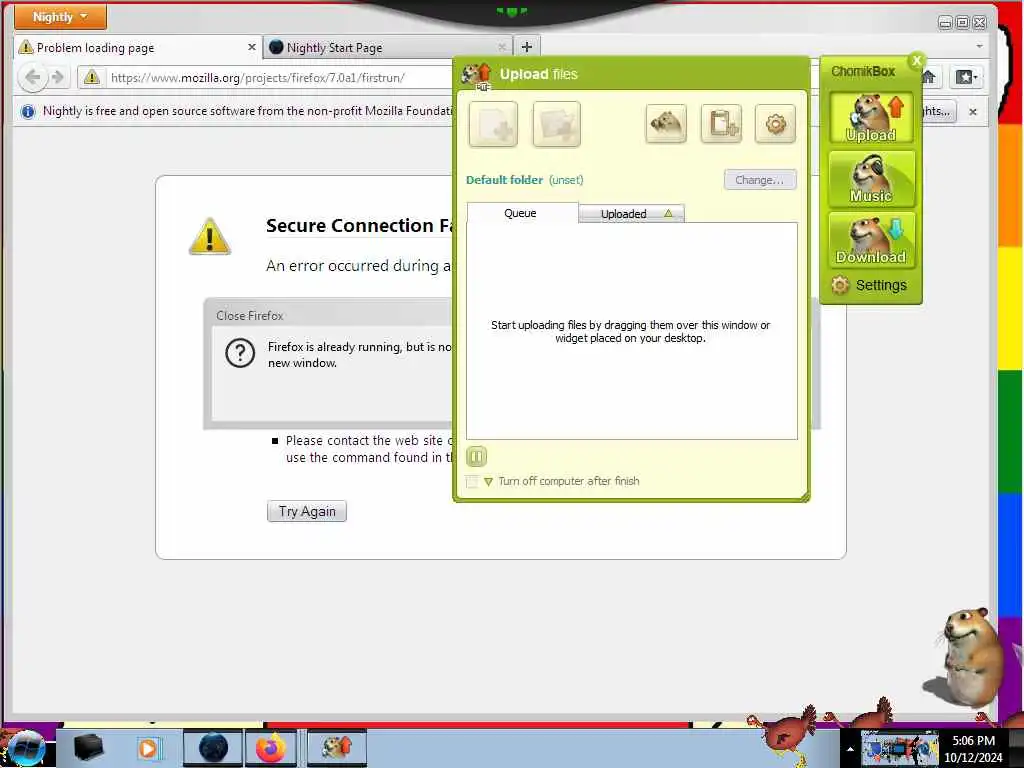Launch the media player taskbar icon
Image resolution: width=1024 pixels, height=768 pixels.
pyautogui.click(x=148, y=748)
